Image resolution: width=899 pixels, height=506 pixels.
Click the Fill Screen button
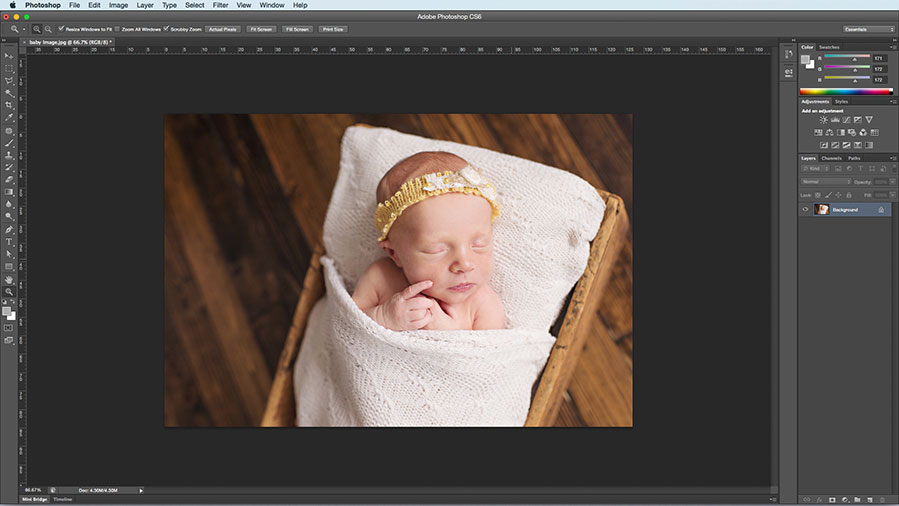[297, 29]
